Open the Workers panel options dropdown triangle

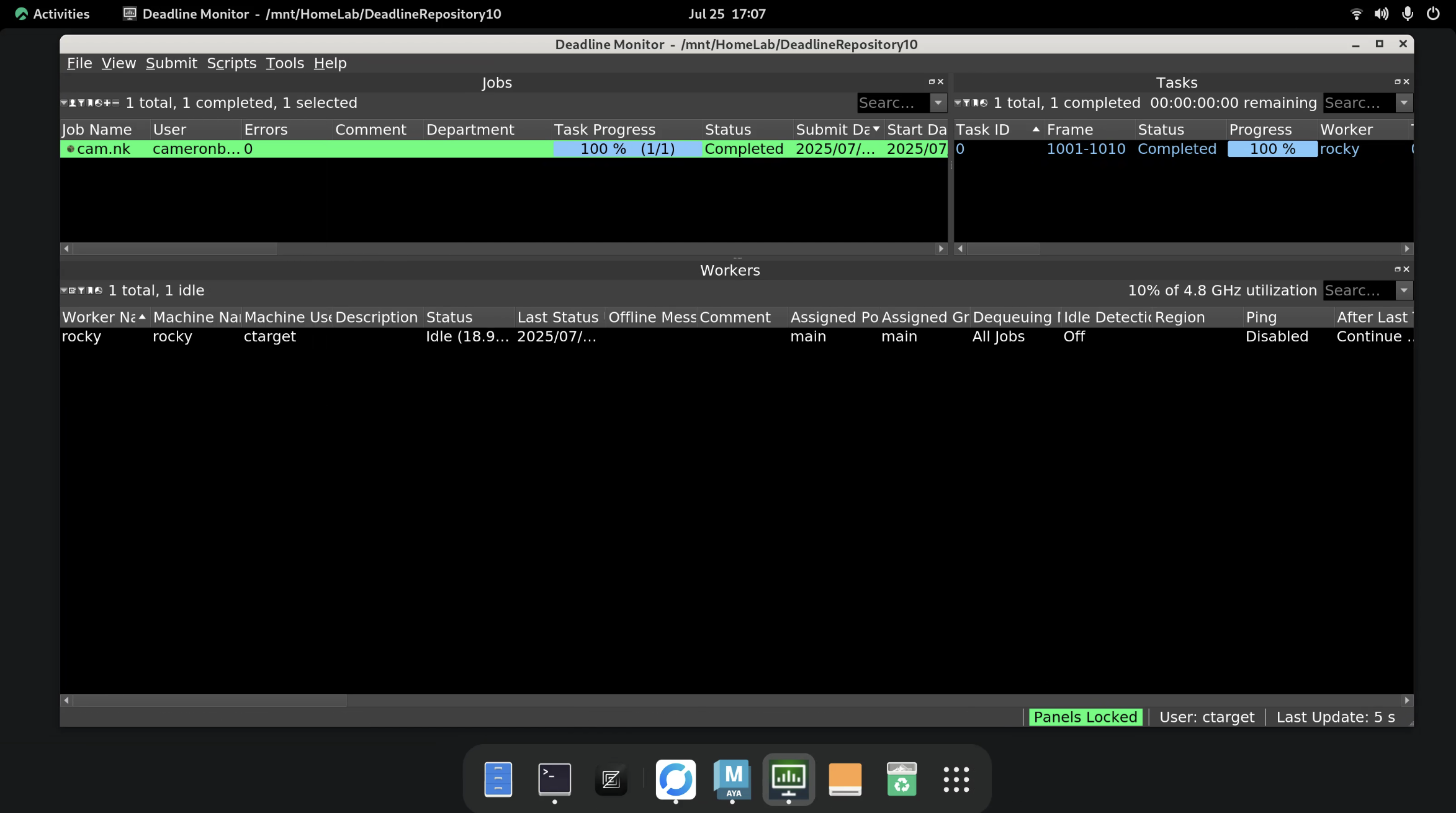point(64,290)
